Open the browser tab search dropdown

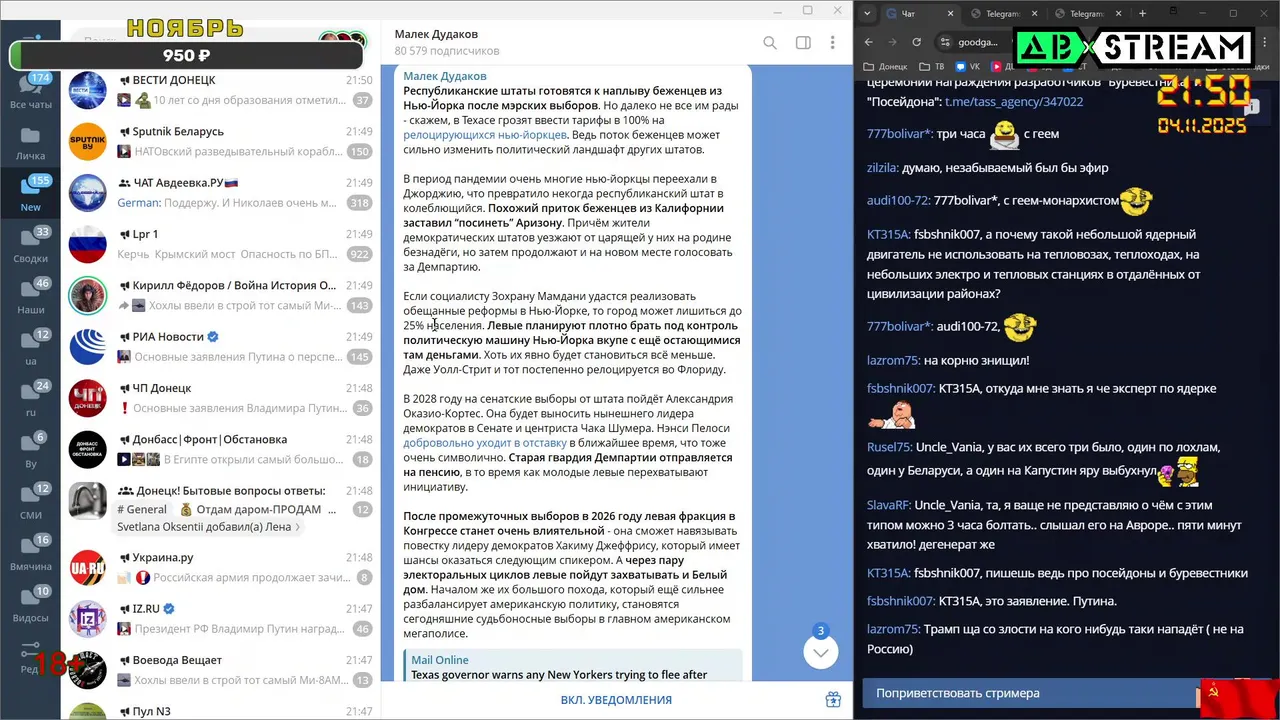point(867,13)
